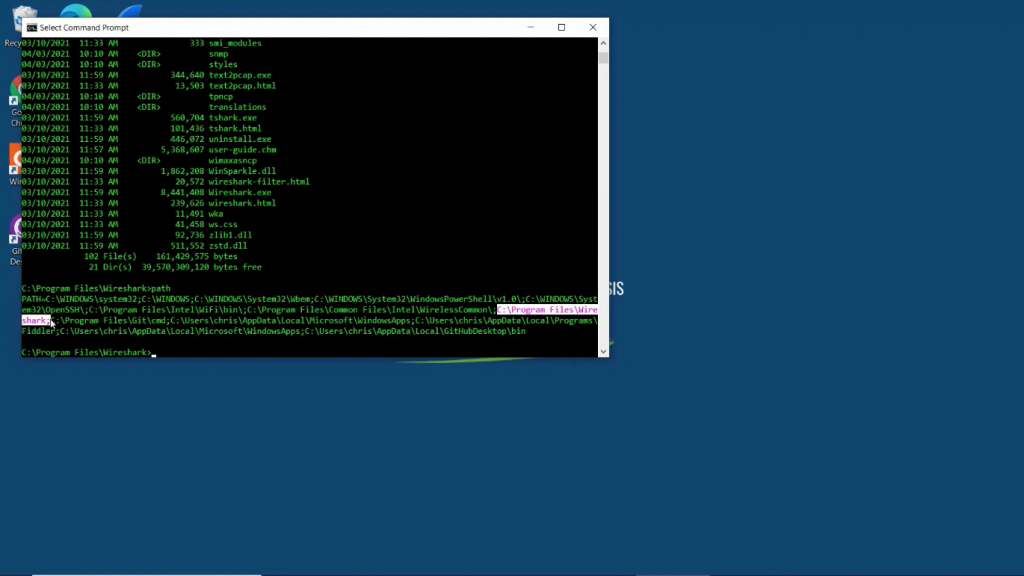Image resolution: width=1024 pixels, height=576 pixels.
Task: Click the "C:\Program Files\Git\cmd" path segment
Action: (109, 321)
